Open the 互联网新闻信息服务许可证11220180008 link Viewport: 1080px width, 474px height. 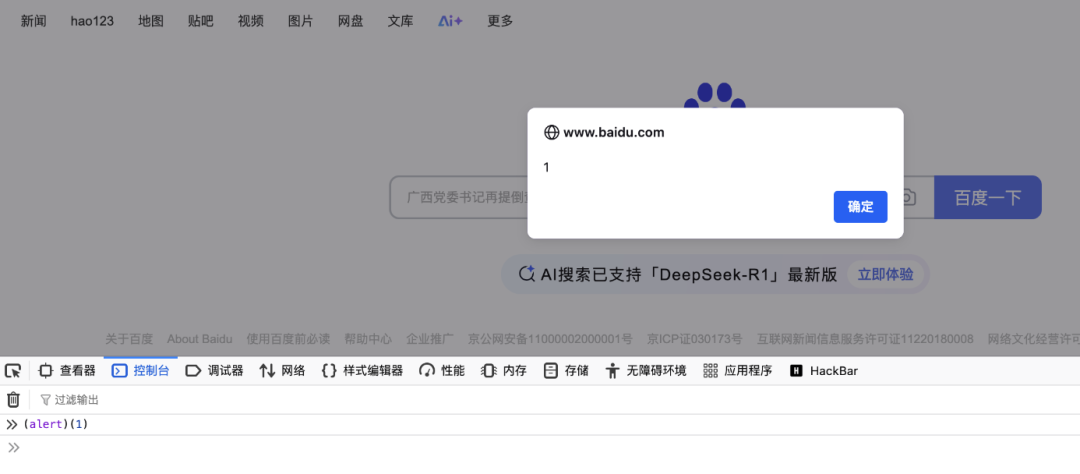pos(865,339)
